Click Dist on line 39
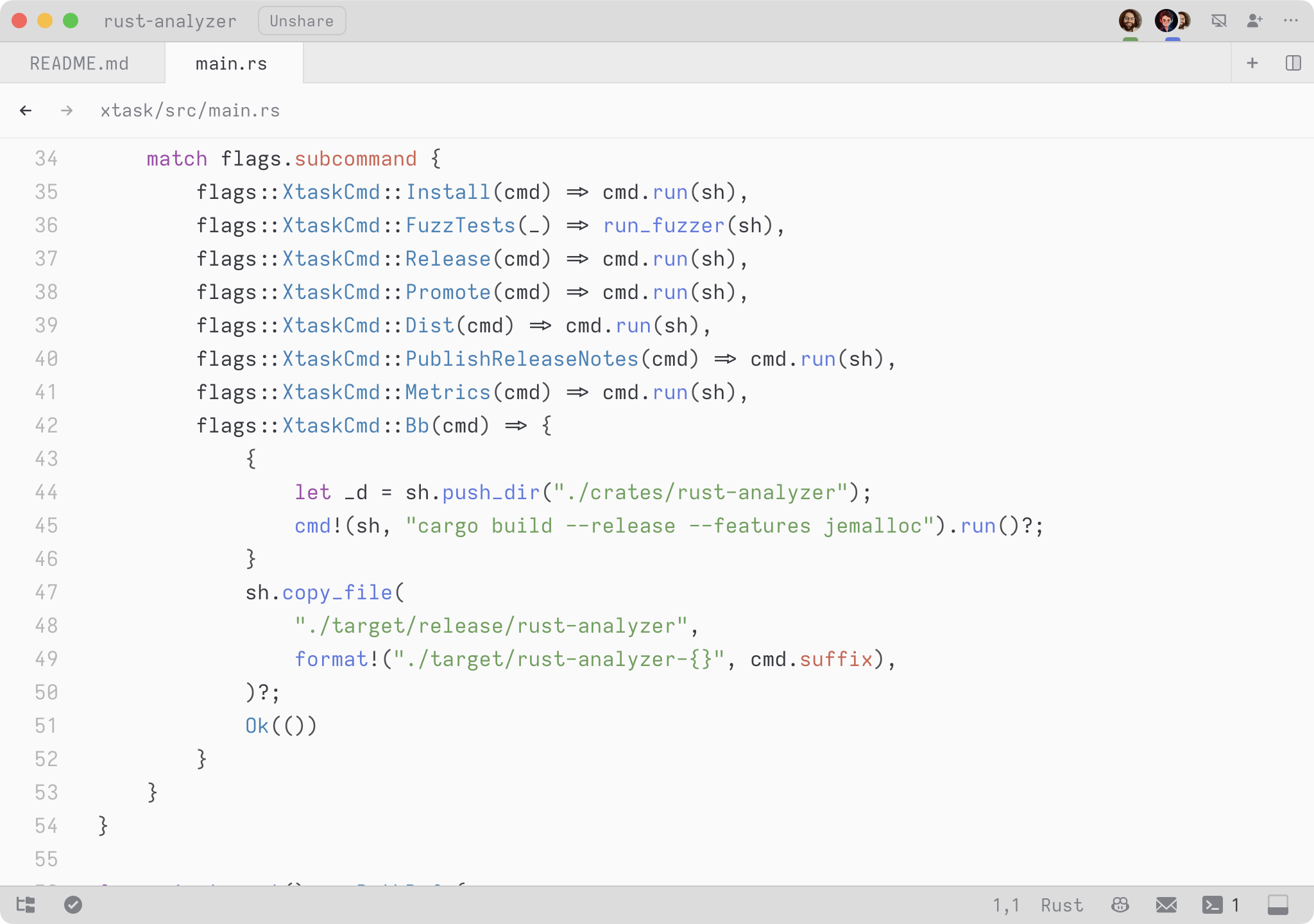Viewport: 1314px width, 924px height. click(x=430, y=325)
